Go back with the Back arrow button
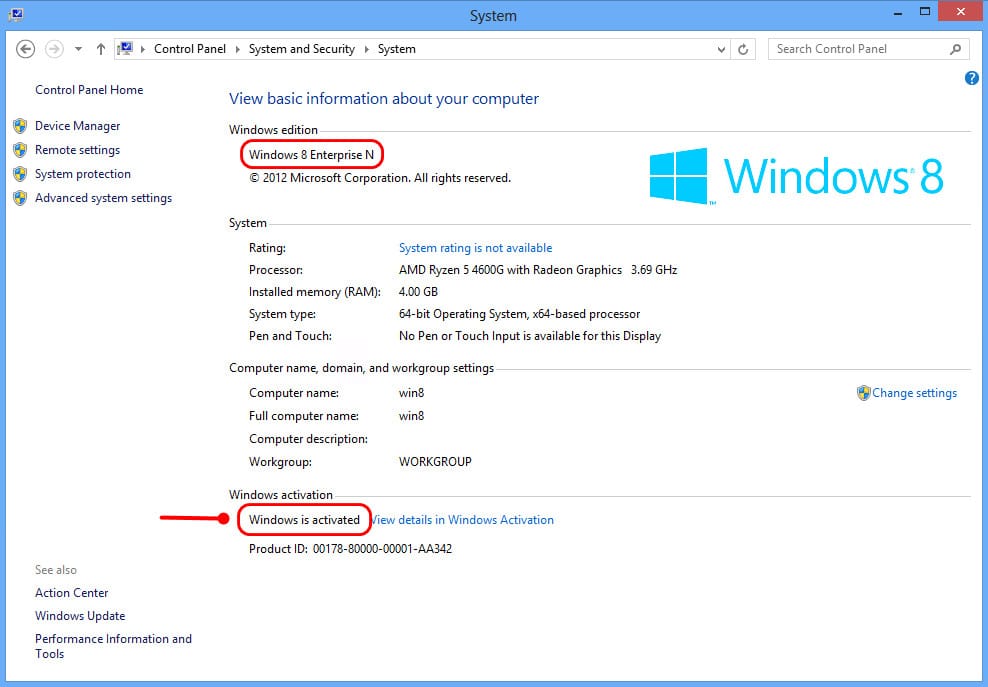988x687 pixels. click(25, 49)
